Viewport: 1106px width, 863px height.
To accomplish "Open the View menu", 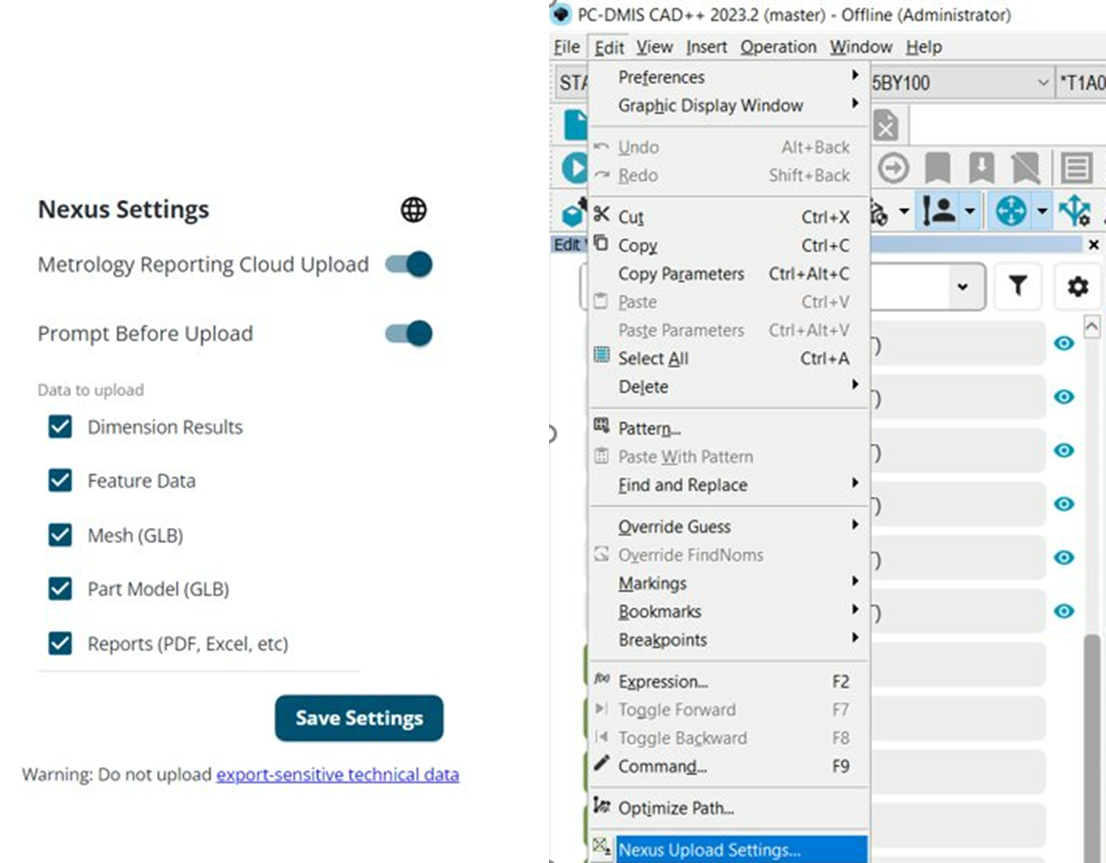I will 655,47.
